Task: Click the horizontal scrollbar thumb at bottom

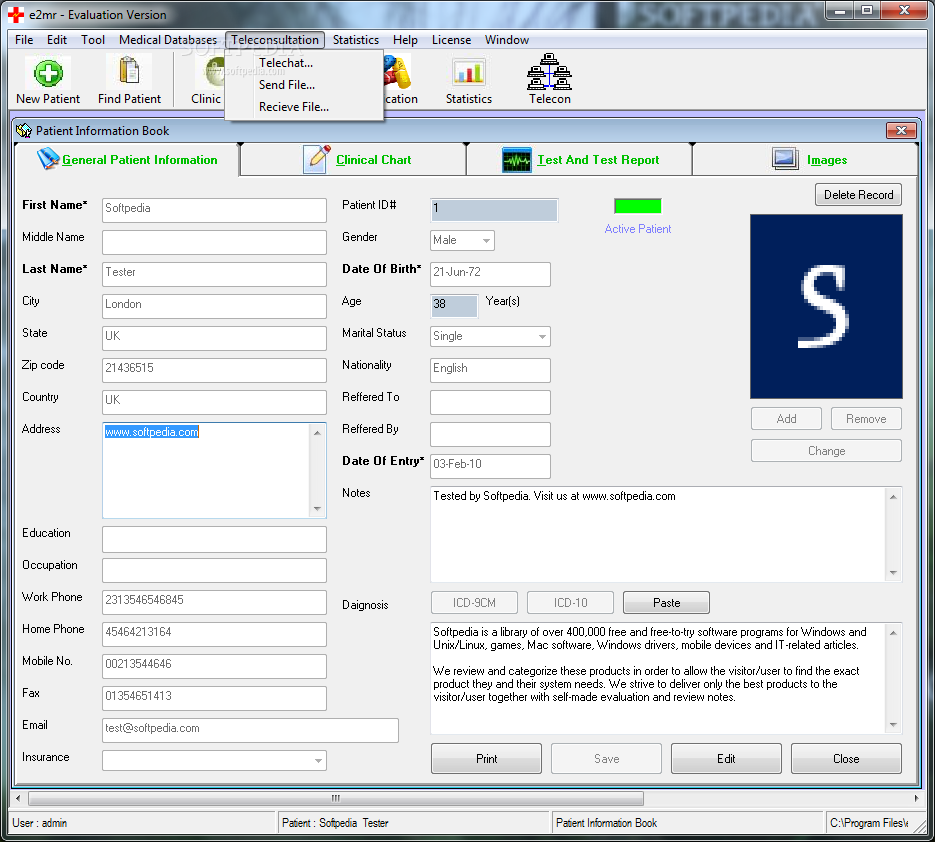Action: click(x=336, y=798)
